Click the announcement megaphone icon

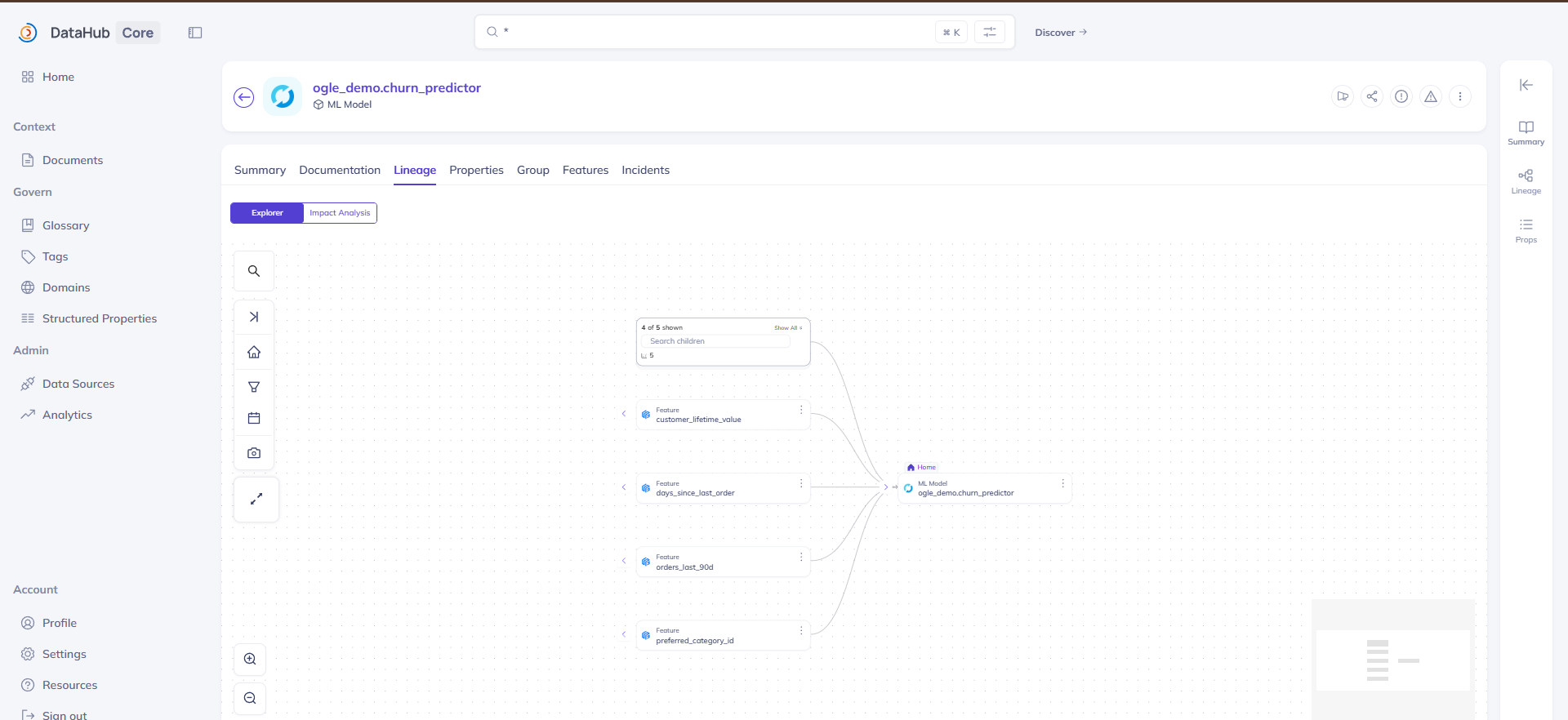tap(1343, 96)
